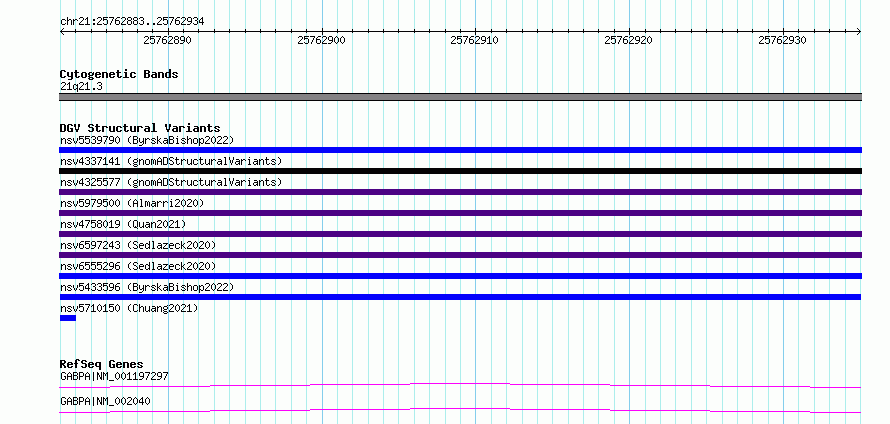The height and width of the screenshot is (424, 890).
Task: Click the GABPA|NM_001197297 gene label
Action: pos(114,376)
